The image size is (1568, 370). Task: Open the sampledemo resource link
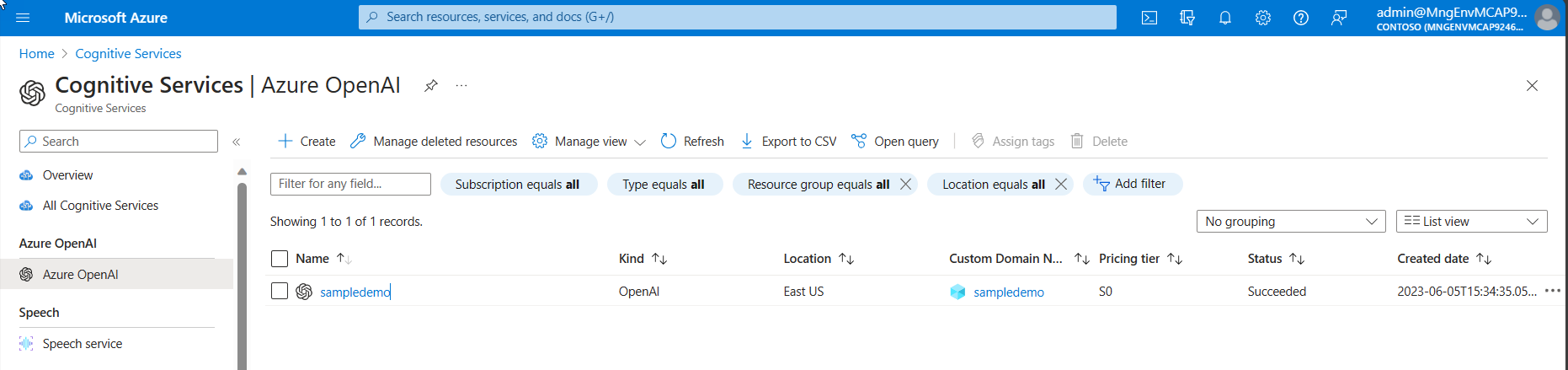click(x=355, y=292)
